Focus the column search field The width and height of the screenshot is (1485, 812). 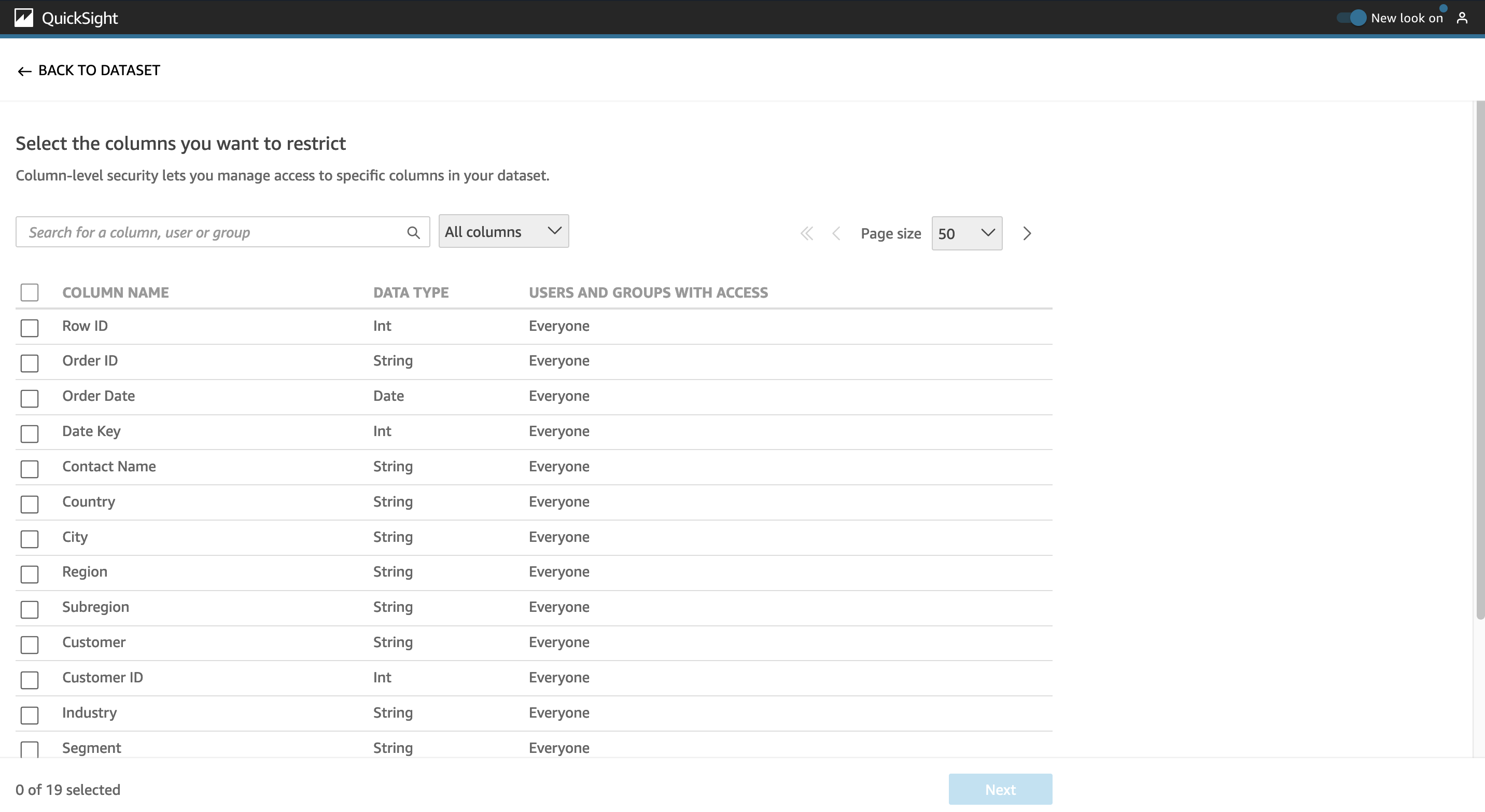pos(213,232)
